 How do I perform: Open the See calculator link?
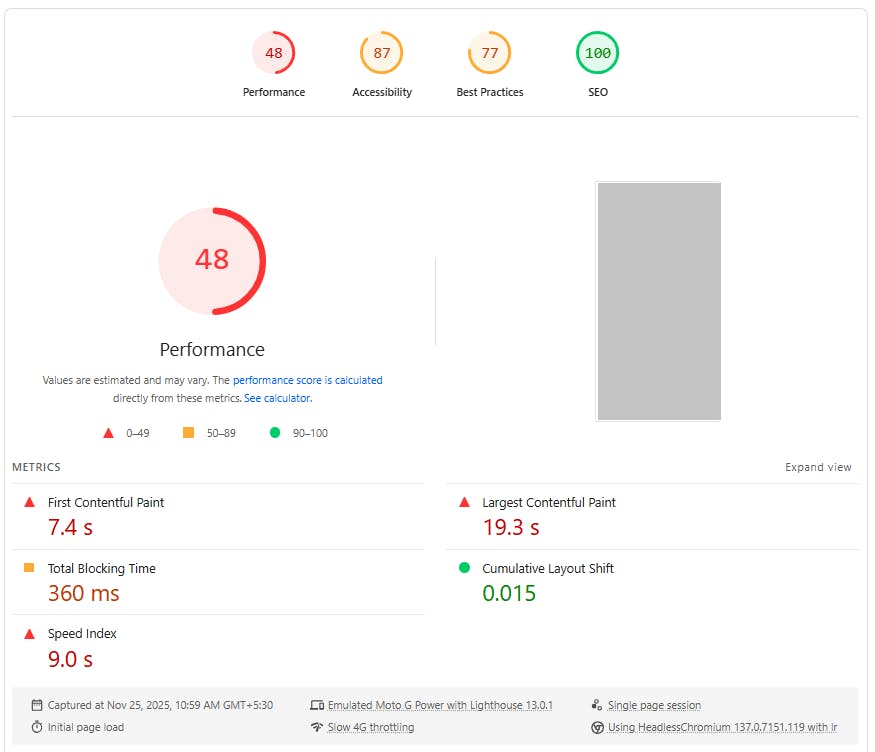tap(277, 398)
